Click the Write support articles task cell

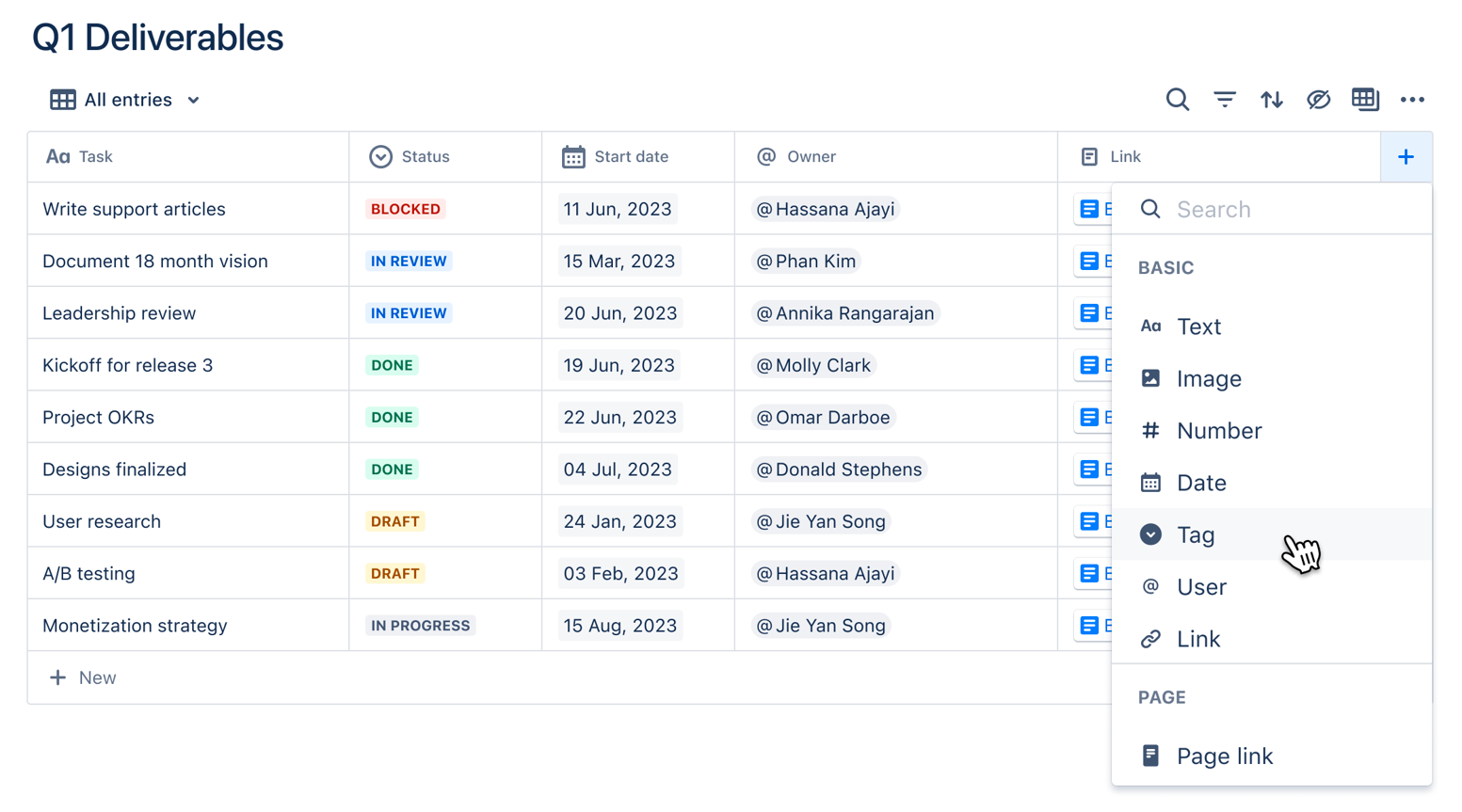tap(188, 209)
